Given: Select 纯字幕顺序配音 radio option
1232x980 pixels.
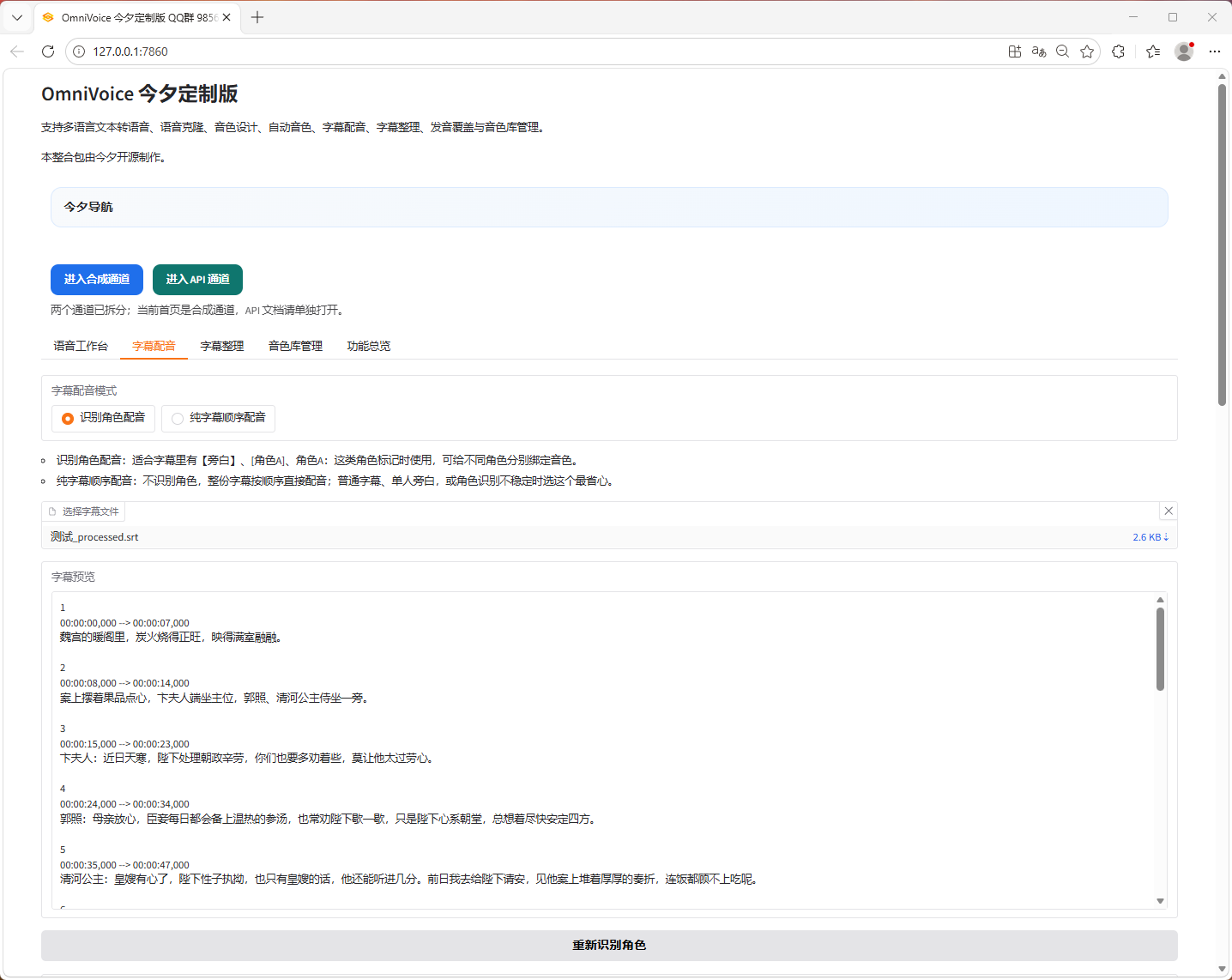Looking at the screenshot, I should coord(178,418).
